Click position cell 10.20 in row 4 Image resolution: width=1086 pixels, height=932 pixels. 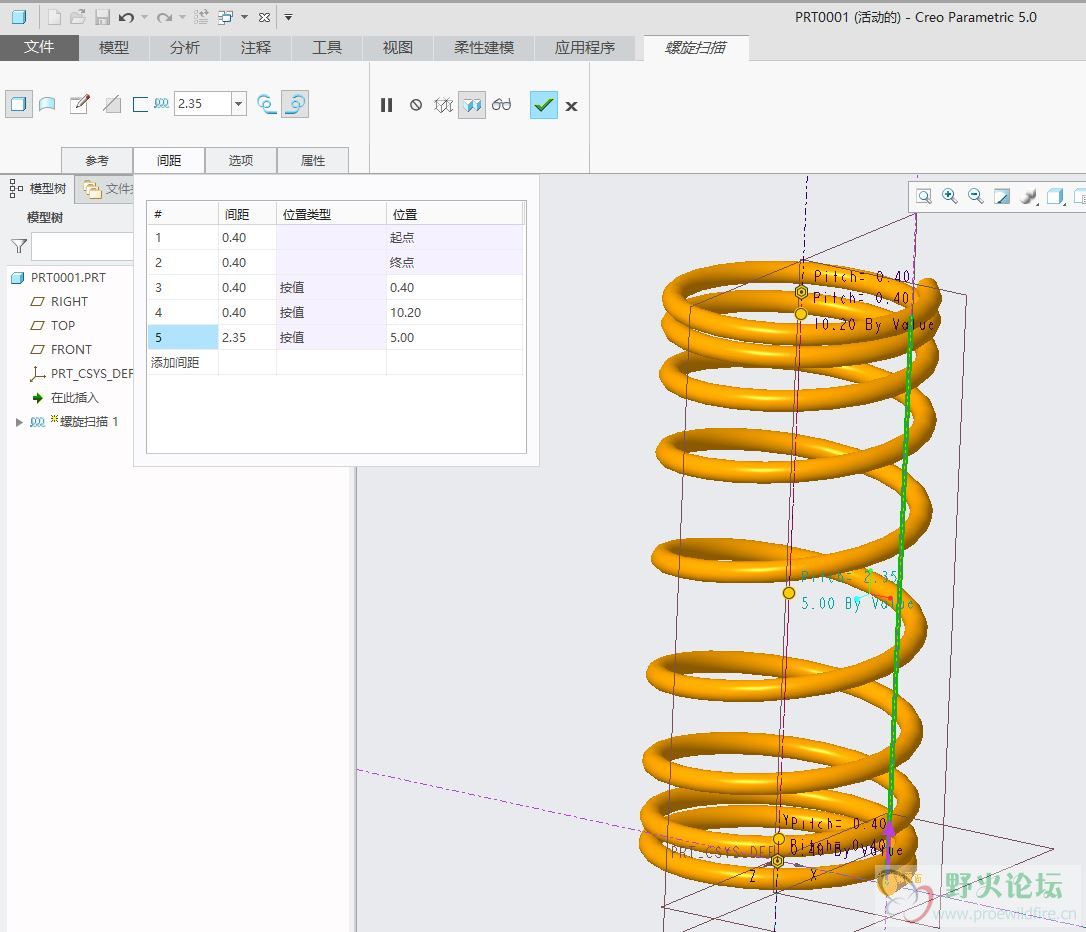click(454, 312)
